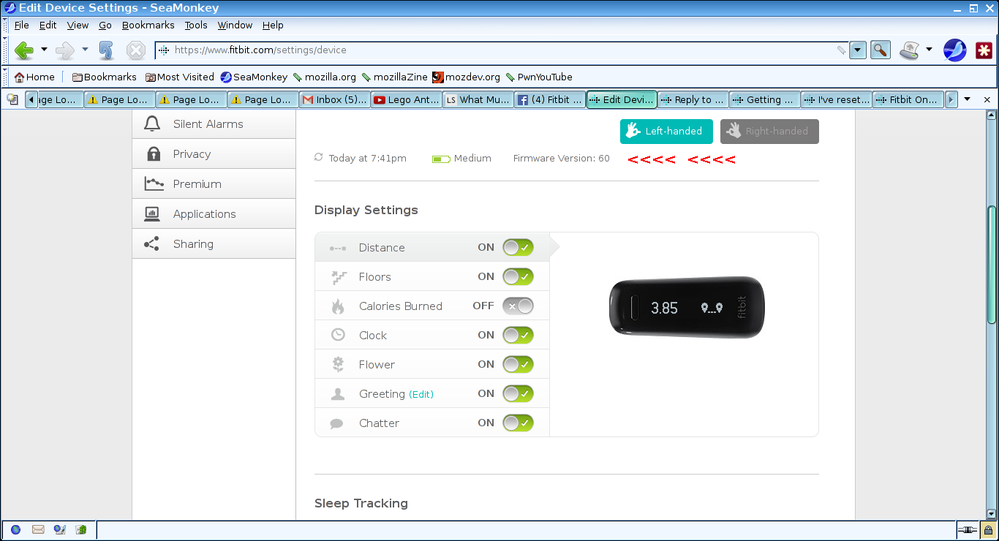This screenshot has height=541, width=999.
Task: Switch to the Inbox (5) tab
Action: coord(334,99)
